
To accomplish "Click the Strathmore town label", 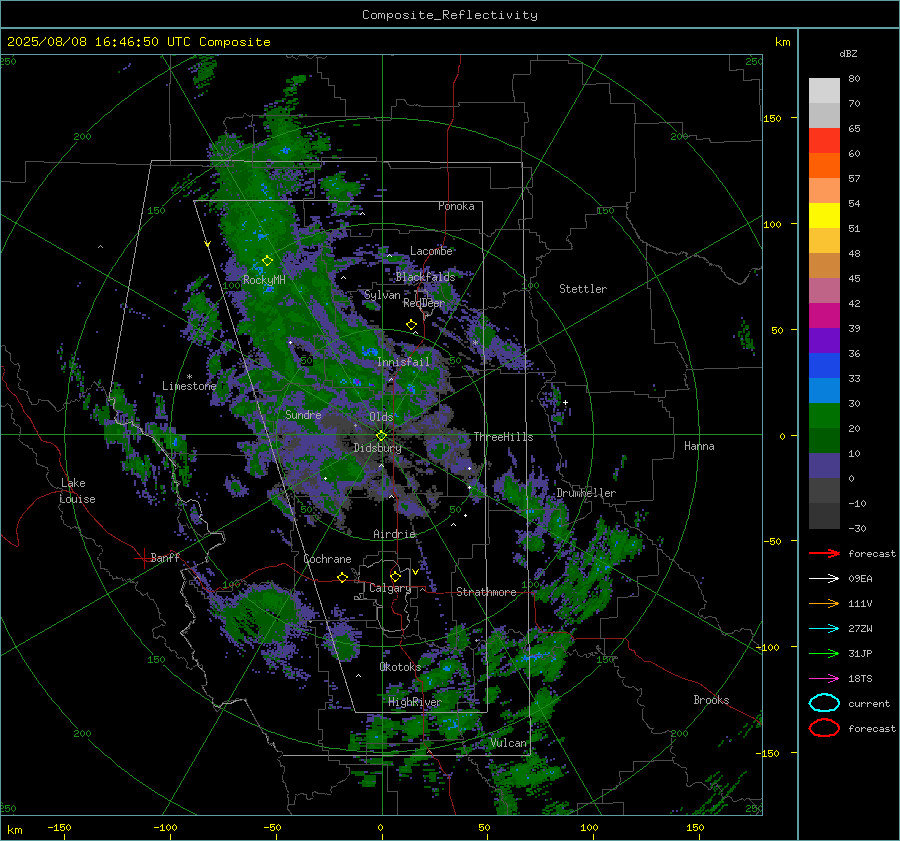I will 486,592.
